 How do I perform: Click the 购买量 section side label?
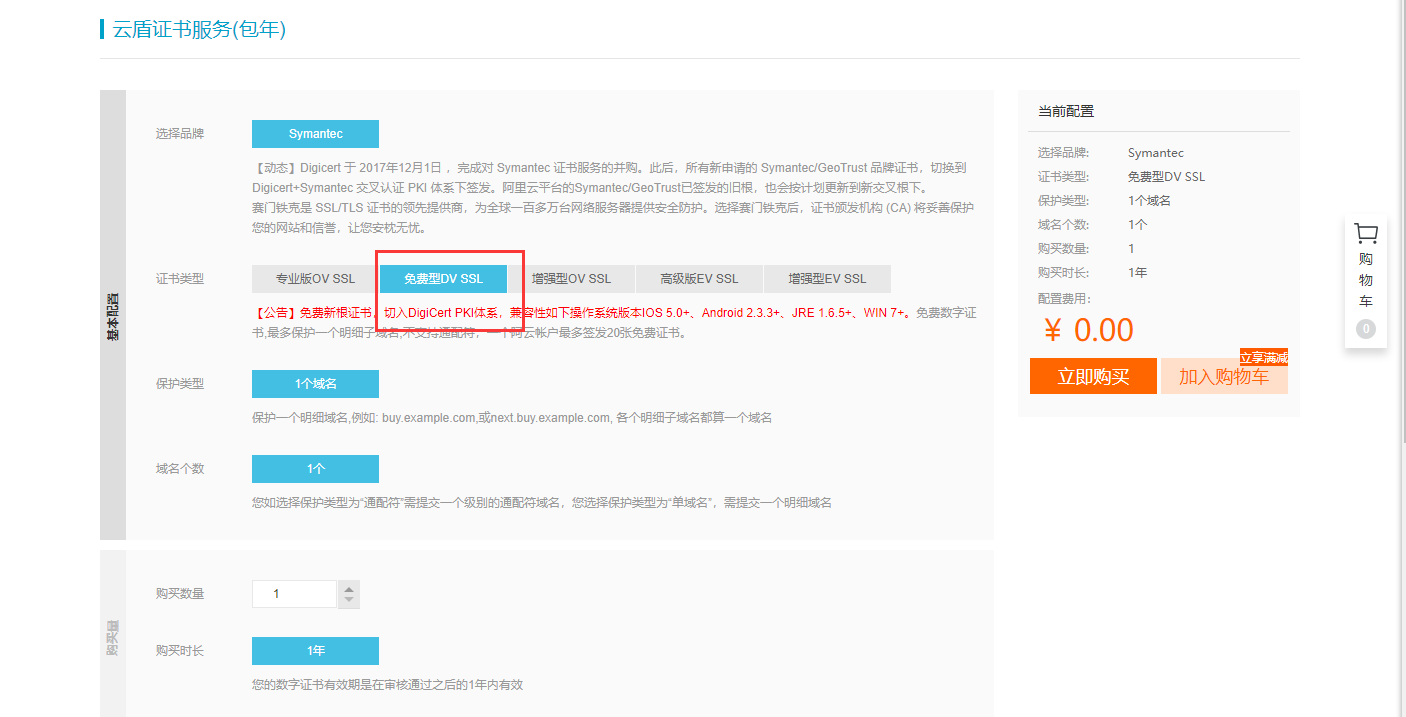(x=113, y=637)
